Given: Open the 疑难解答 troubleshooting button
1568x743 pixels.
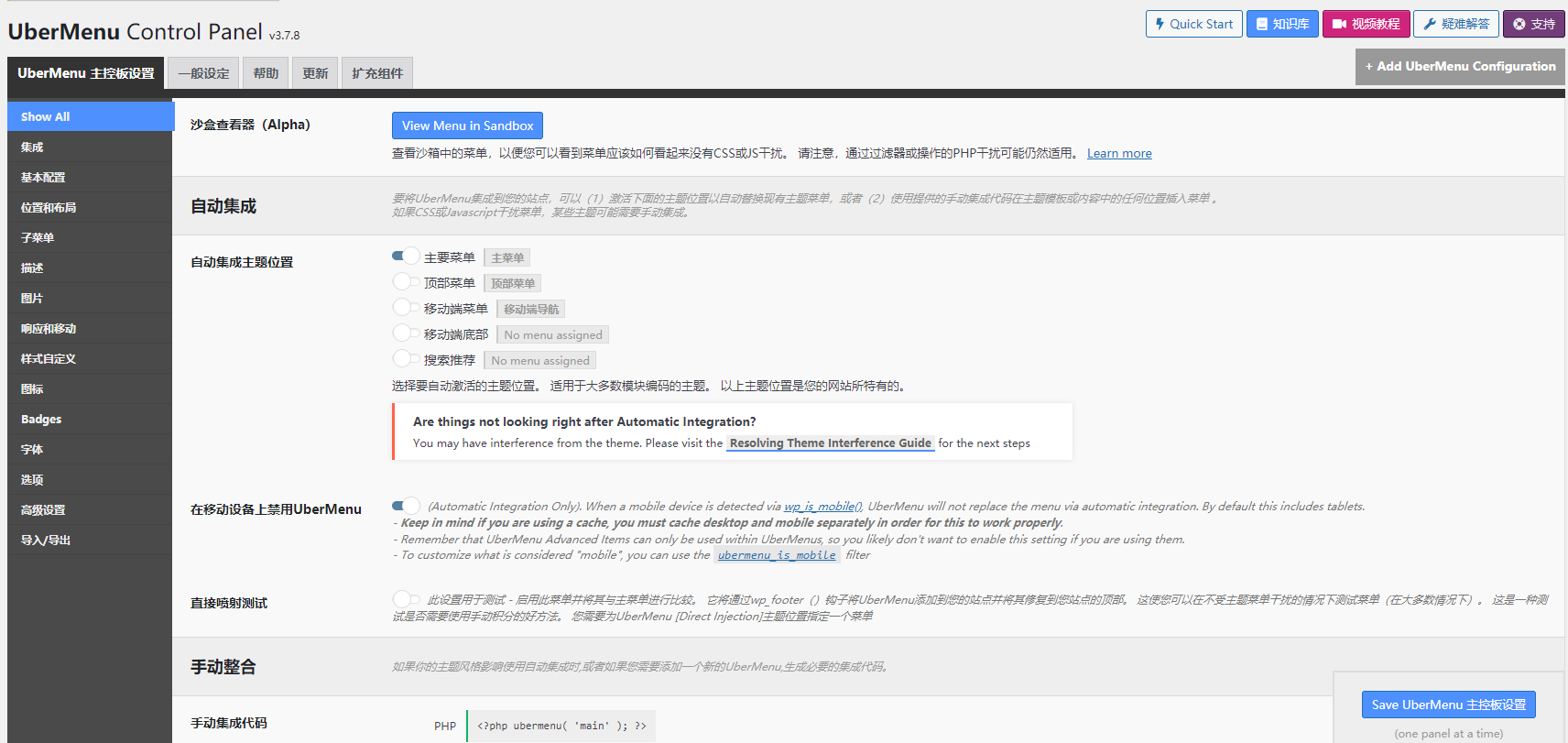Looking at the screenshot, I should point(1456,24).
